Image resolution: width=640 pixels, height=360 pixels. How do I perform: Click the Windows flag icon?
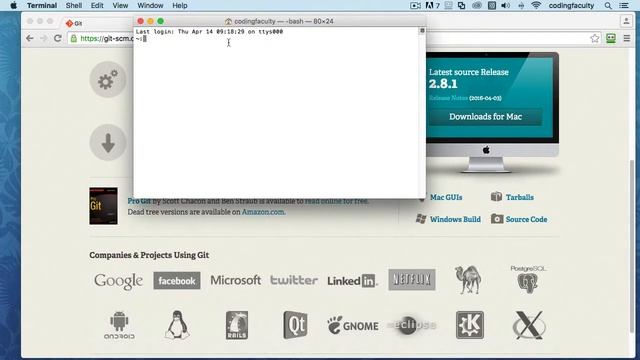pos(421,219)
